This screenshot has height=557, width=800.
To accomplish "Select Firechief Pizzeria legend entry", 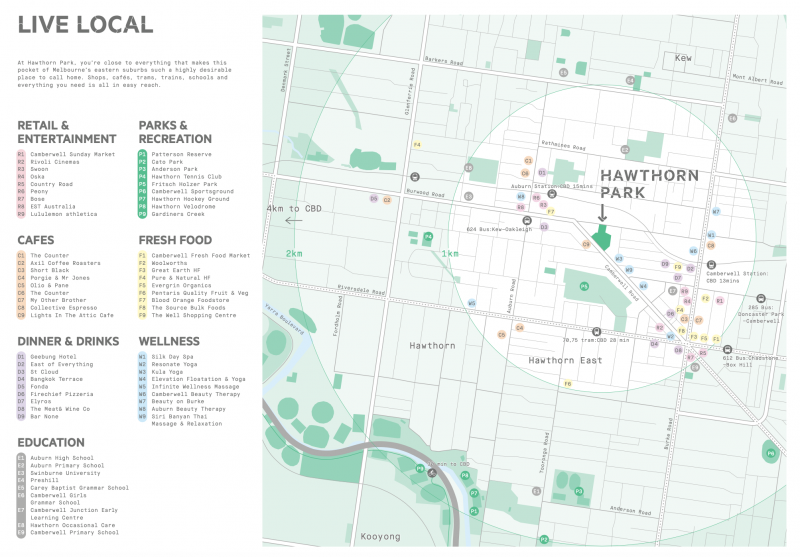I will (x=62, y=394).
